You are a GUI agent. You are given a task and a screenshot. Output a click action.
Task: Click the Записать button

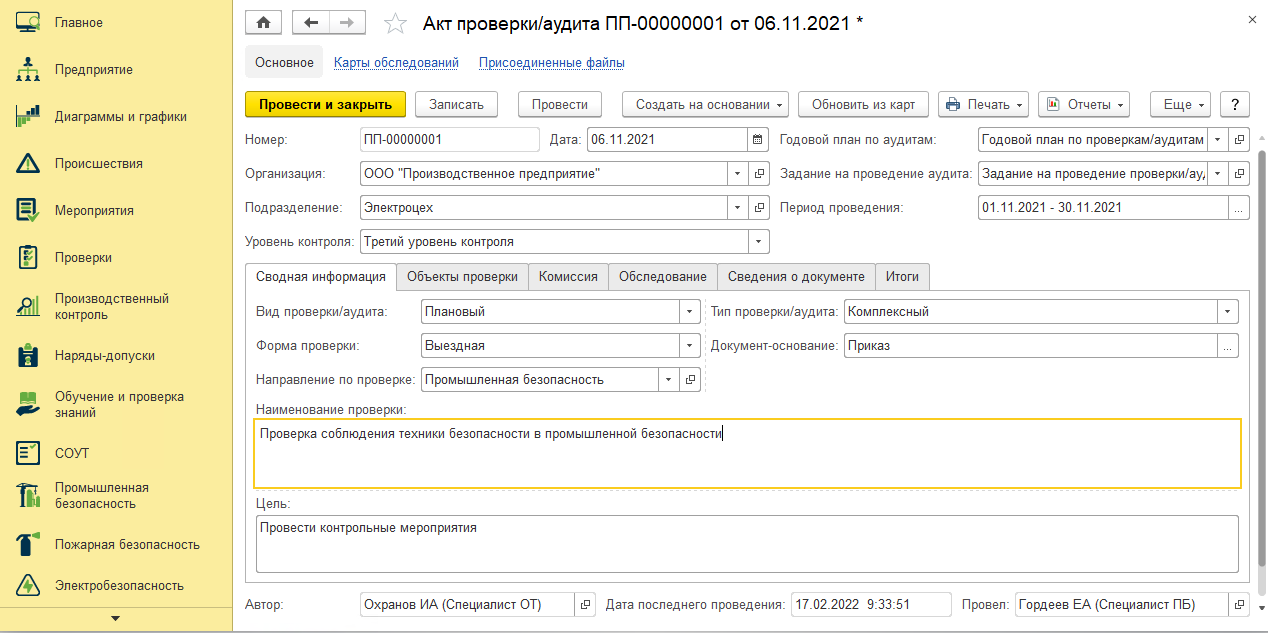[456, 104]
